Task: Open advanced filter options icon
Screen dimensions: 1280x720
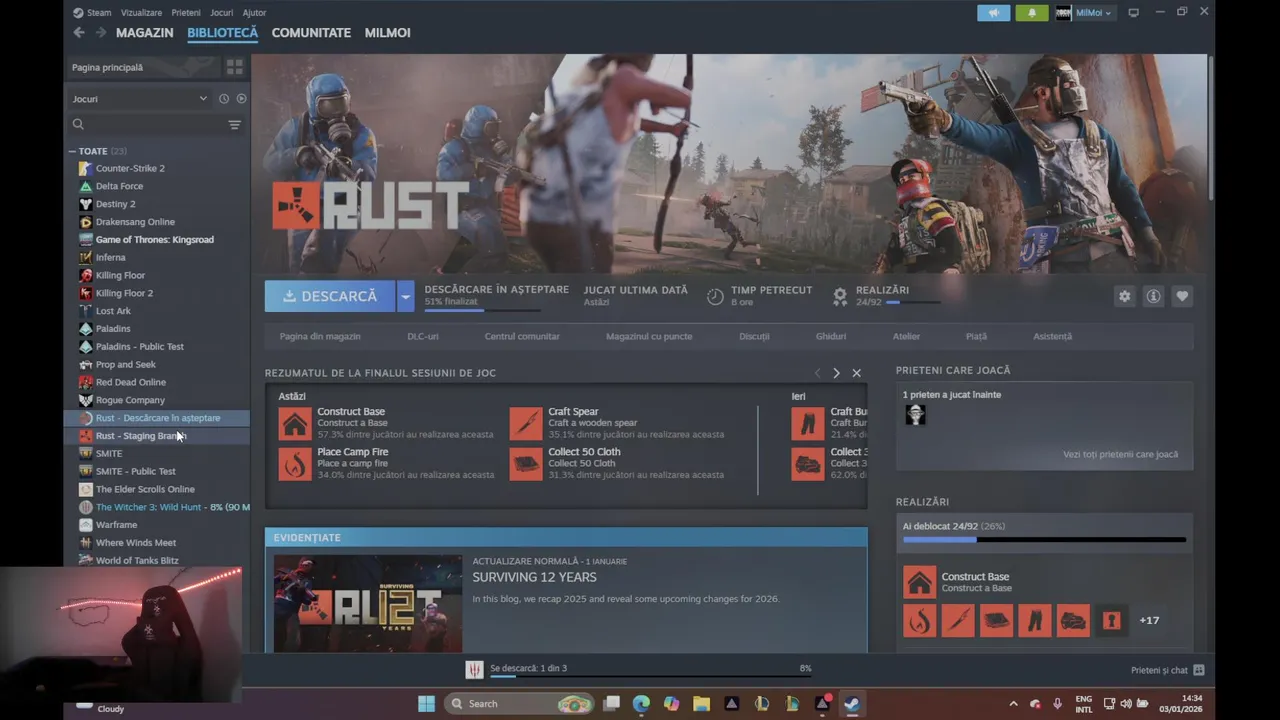Action: point(234,125)
